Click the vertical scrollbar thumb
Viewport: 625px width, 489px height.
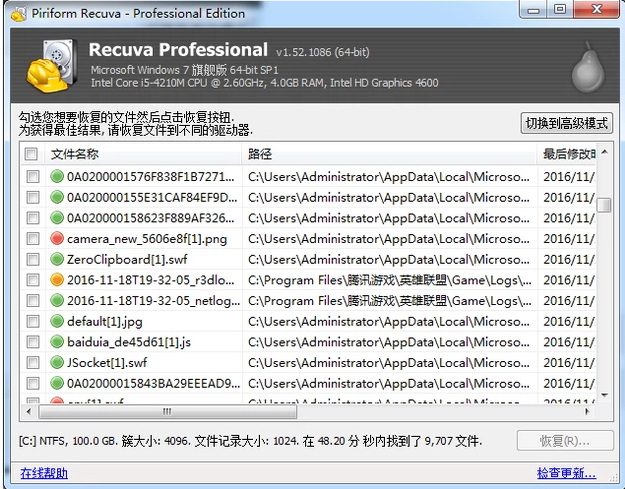[x=604, y=205]
